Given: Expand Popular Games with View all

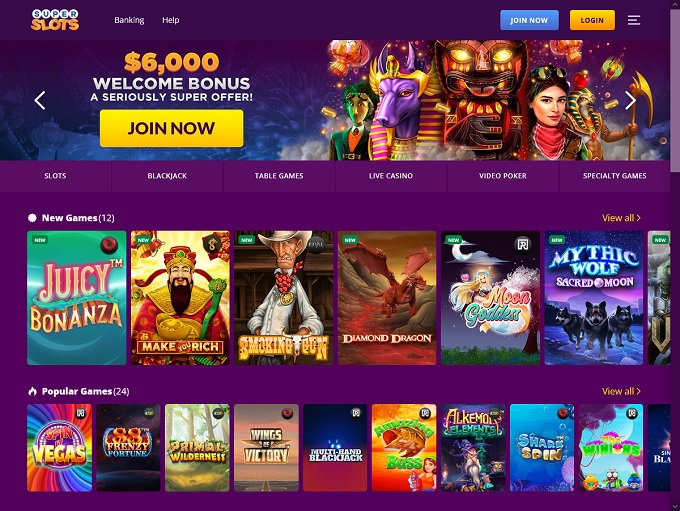Looking at the screenshot, I should pos(621,391).
